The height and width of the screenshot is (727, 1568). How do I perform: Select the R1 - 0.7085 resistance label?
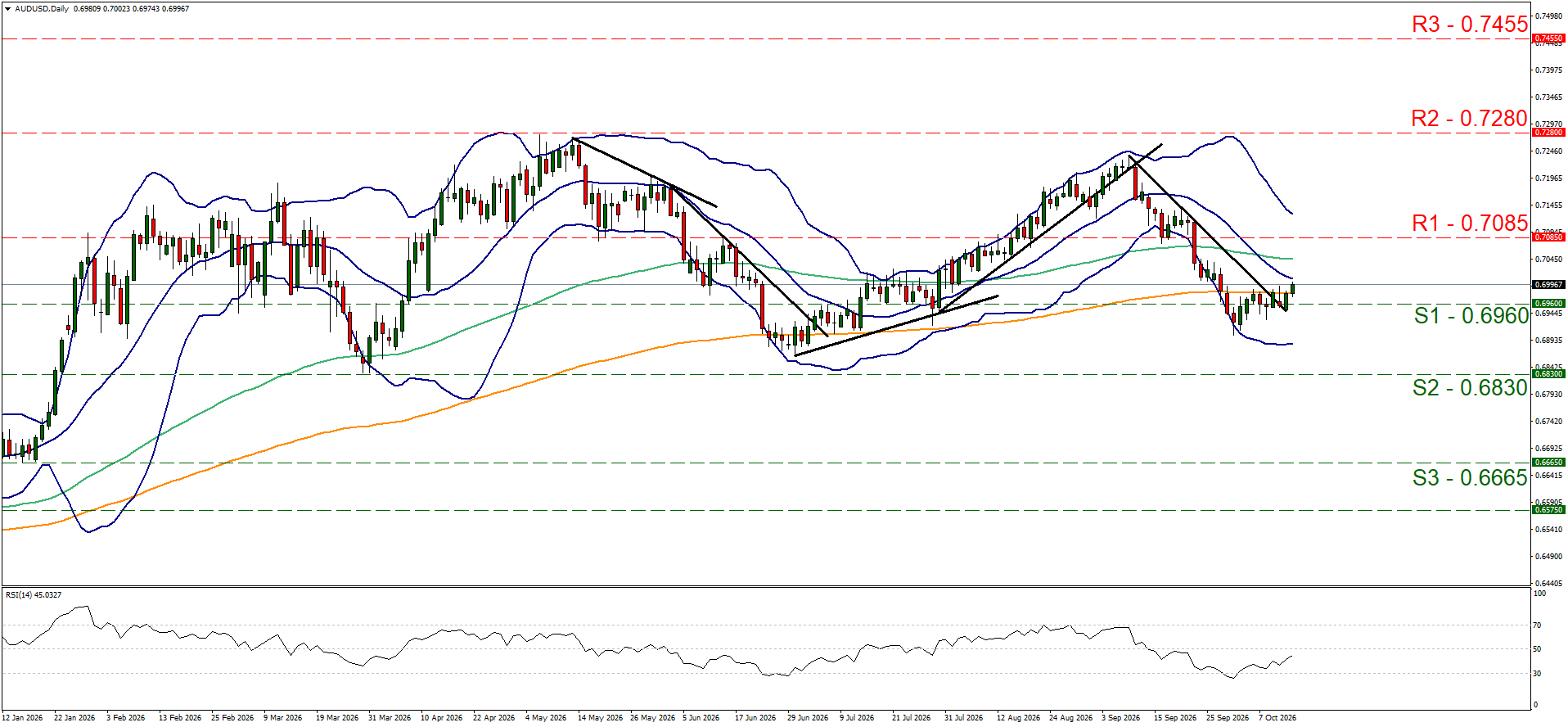coord(1470,223)
